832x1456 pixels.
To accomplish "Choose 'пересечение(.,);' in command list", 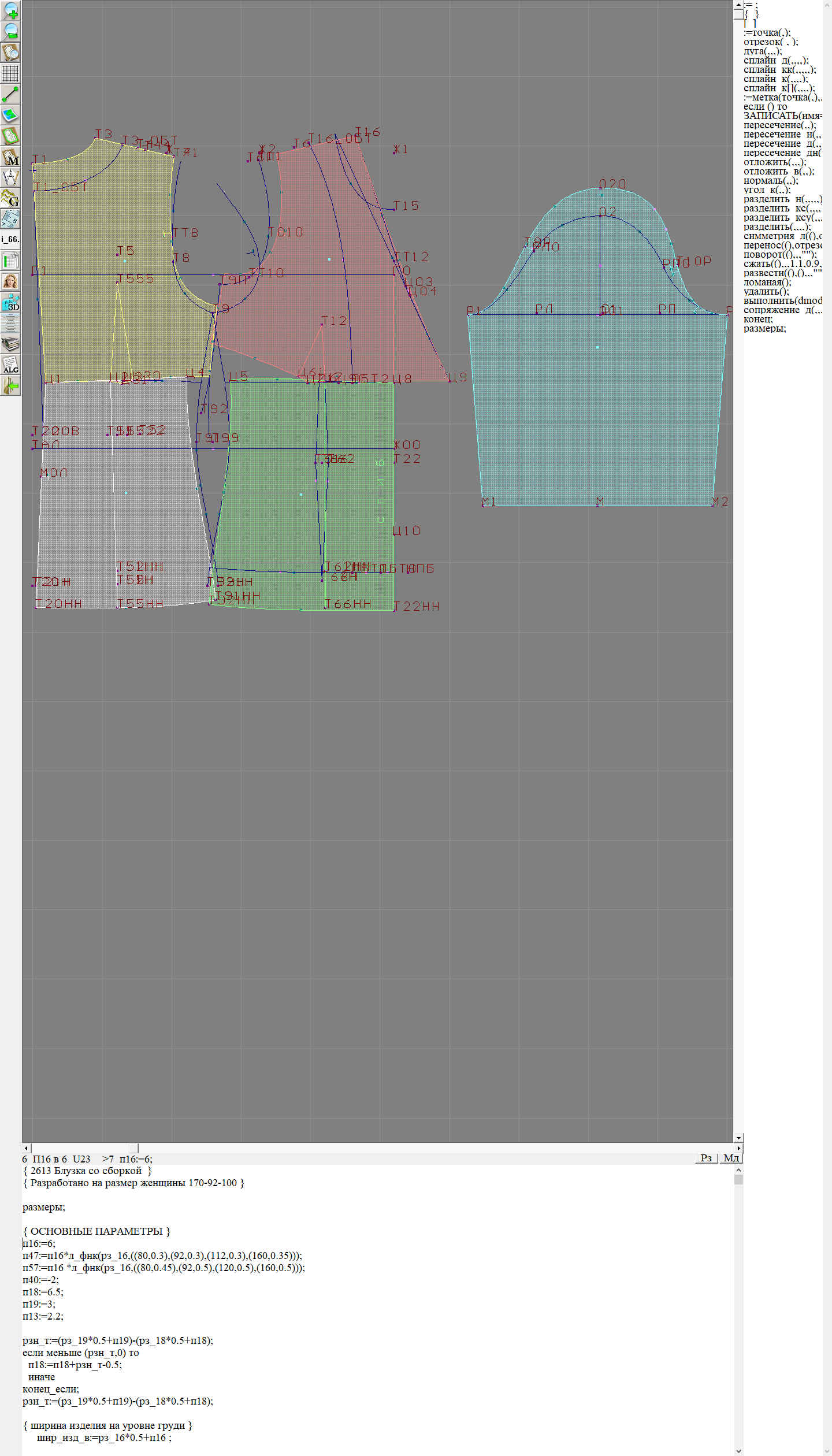I will pos(779,125).
